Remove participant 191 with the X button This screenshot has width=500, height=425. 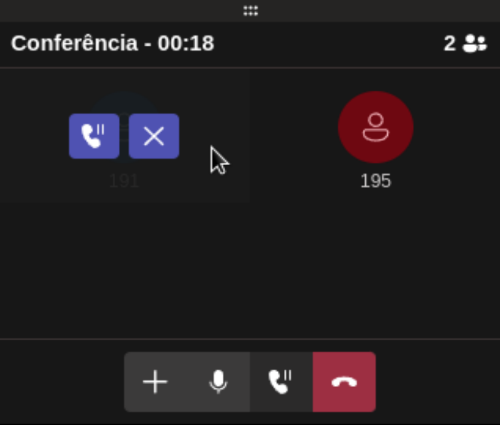[154, 136]
